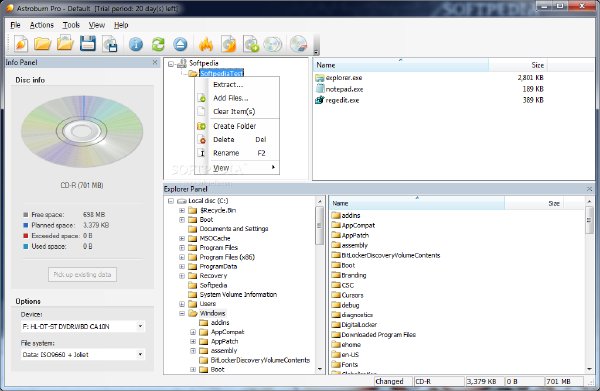This screenshot has width=600, height=391.
Task: Click the flame Burn icon
Action: [x=206, y=44]
